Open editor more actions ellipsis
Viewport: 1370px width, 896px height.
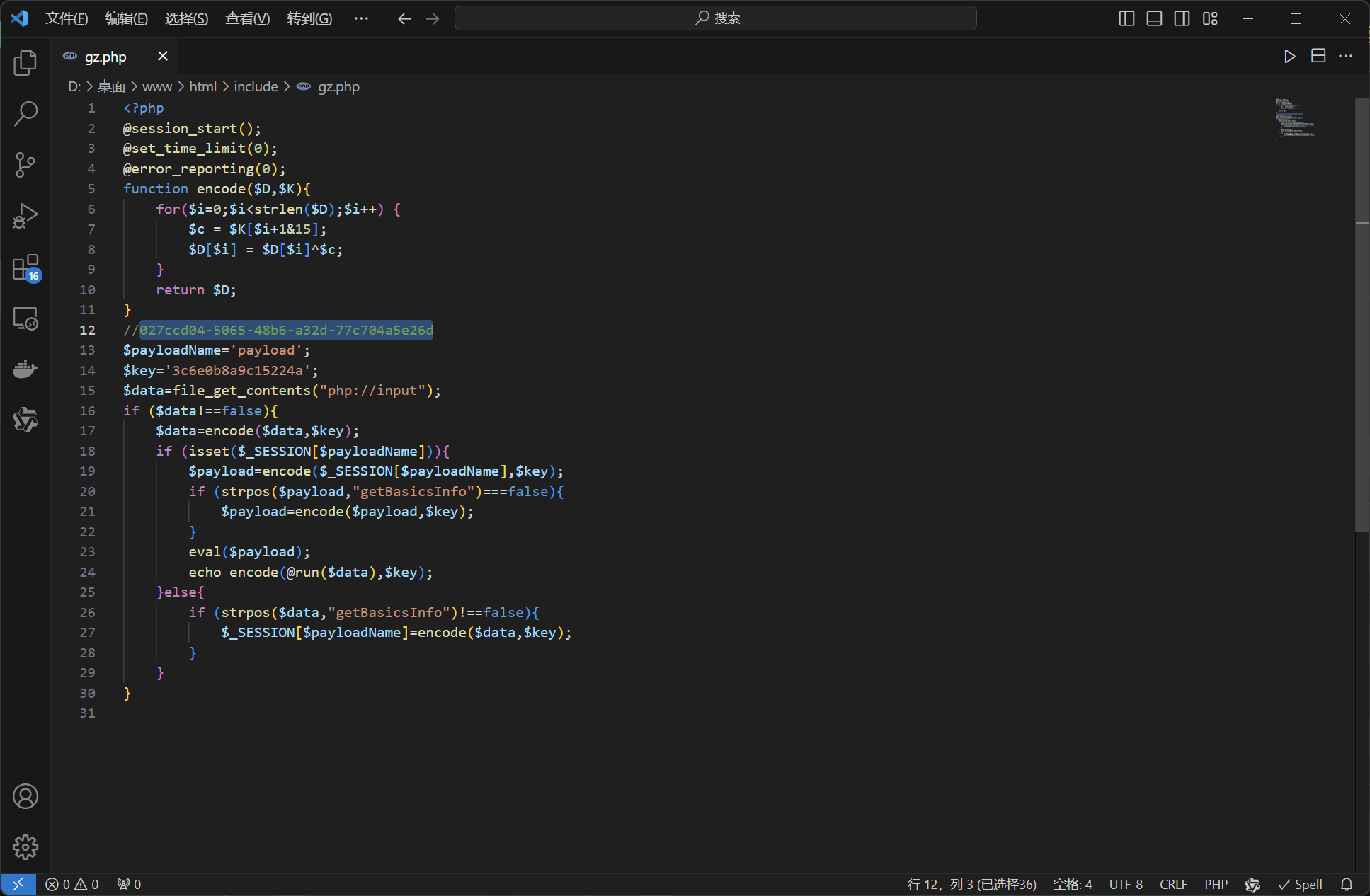[x=1346, y=56]
